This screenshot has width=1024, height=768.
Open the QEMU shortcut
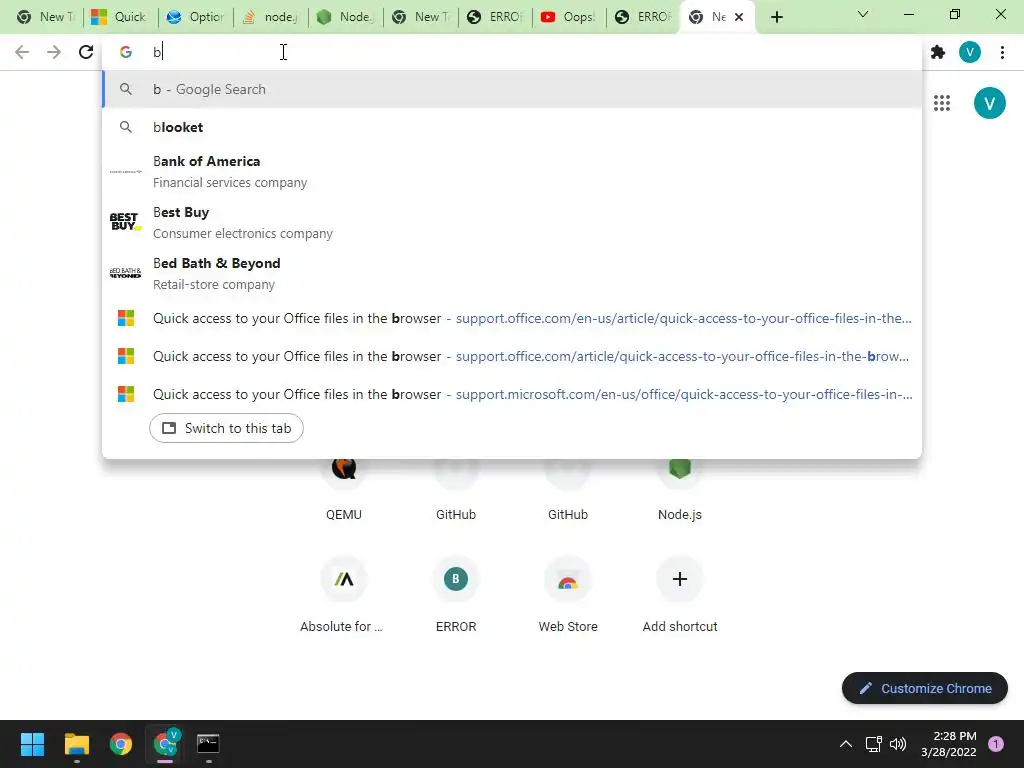[344, 488]
